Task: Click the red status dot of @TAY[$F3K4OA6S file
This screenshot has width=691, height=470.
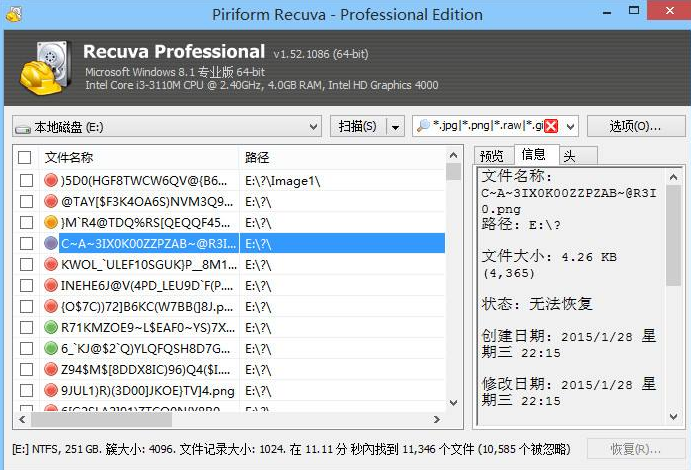Action: click(51, 201)
